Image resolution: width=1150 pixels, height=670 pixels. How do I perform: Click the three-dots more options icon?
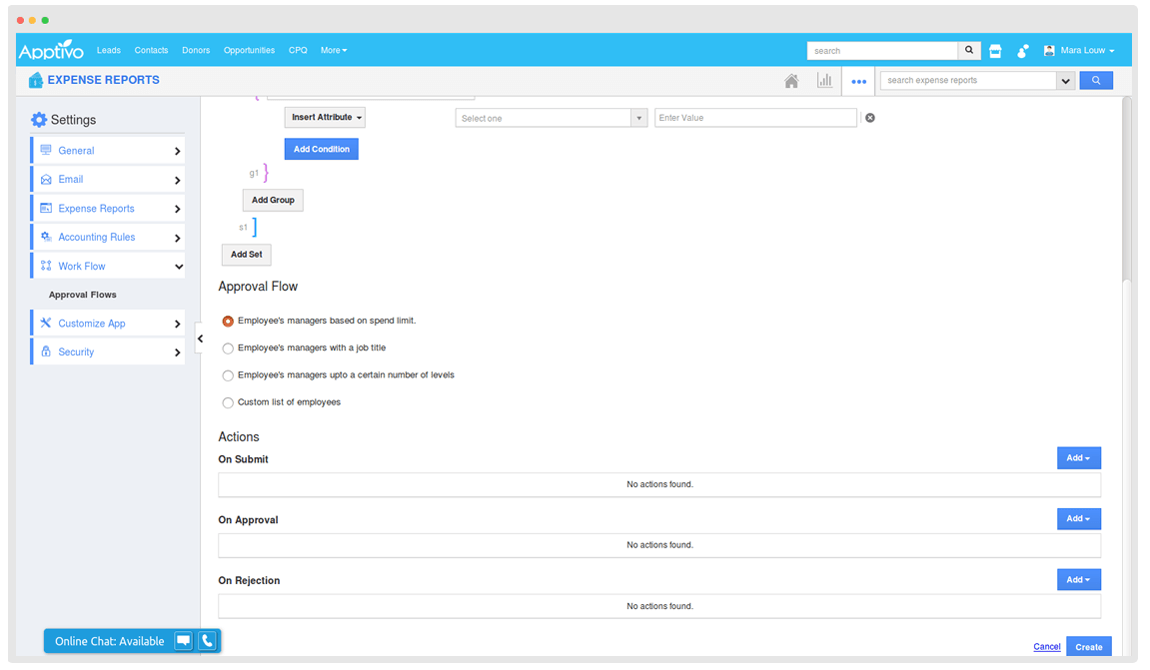tap(858, 82)
